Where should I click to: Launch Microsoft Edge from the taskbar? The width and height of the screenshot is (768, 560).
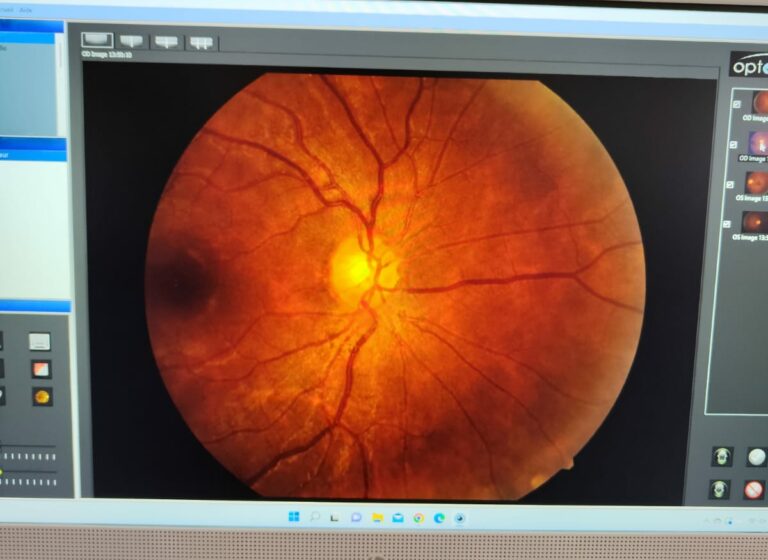point(439,518)
